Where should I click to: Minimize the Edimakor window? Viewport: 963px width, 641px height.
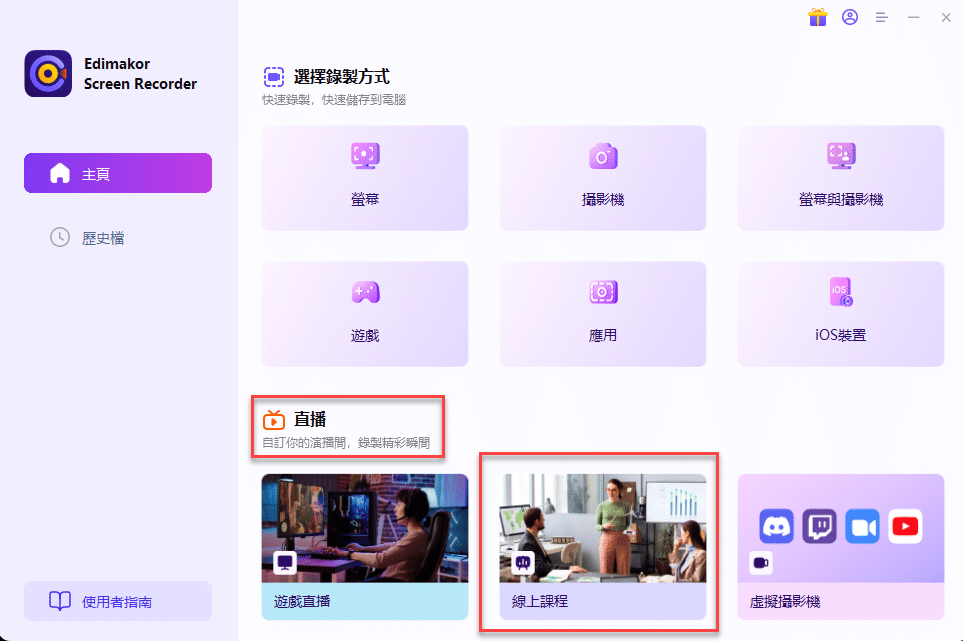914,18
